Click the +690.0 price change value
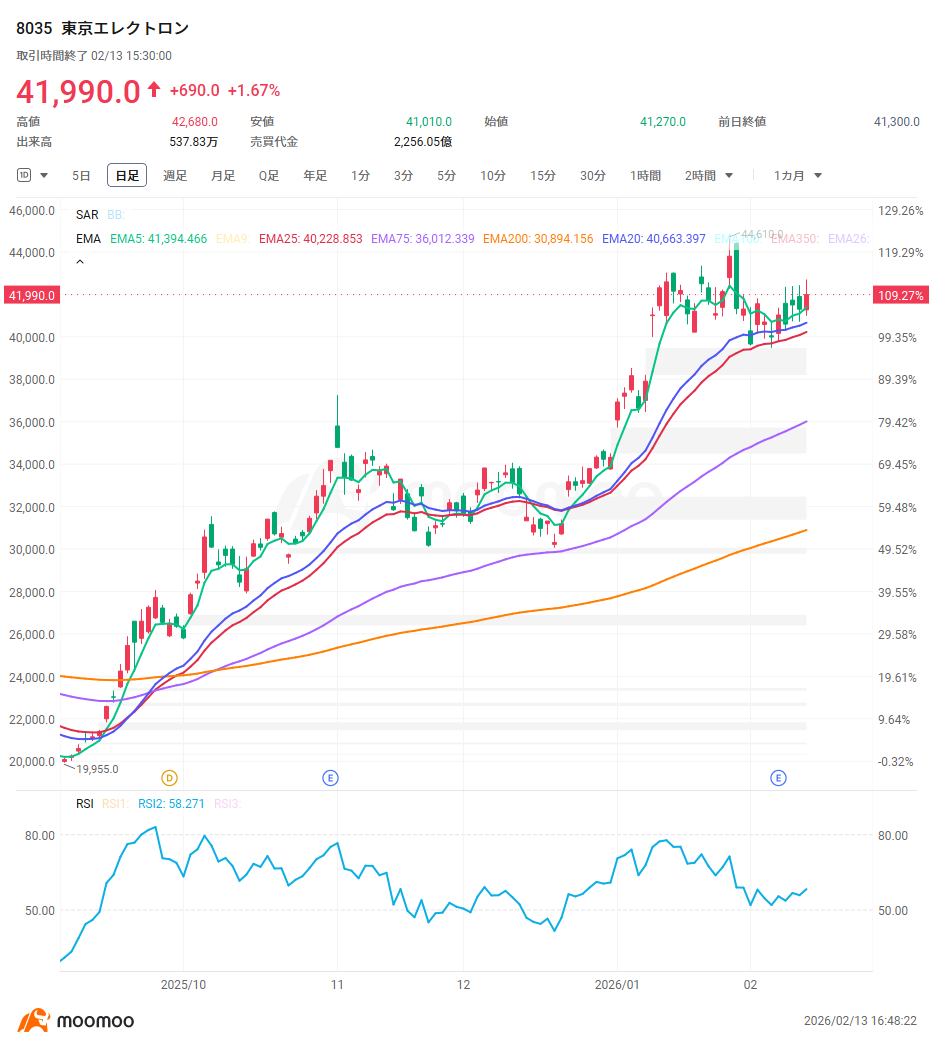Screen dimensions: 933x1047 (x=194, y=90)
